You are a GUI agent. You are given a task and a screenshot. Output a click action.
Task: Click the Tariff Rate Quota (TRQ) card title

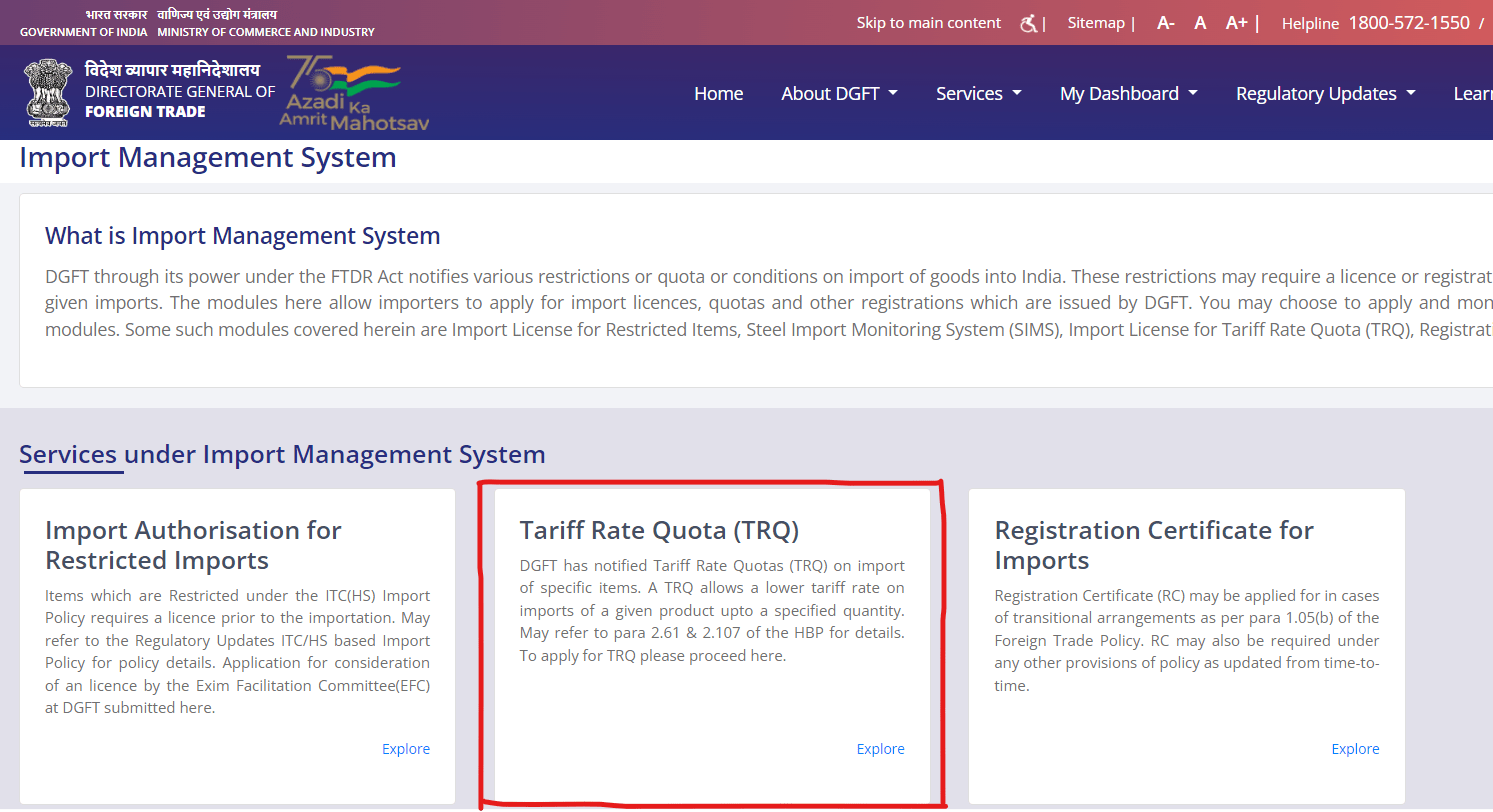coord(659,530)
